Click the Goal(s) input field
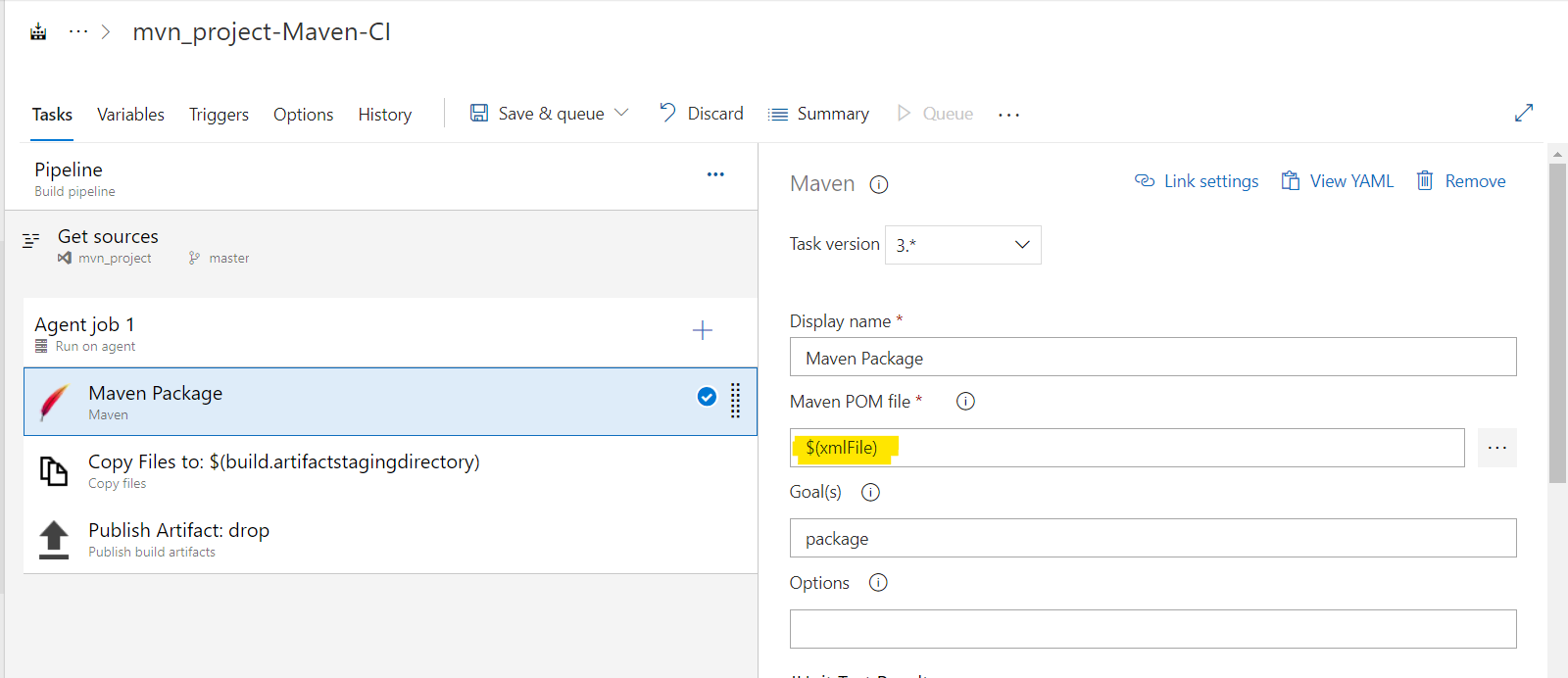 [x=1152, y=539]
